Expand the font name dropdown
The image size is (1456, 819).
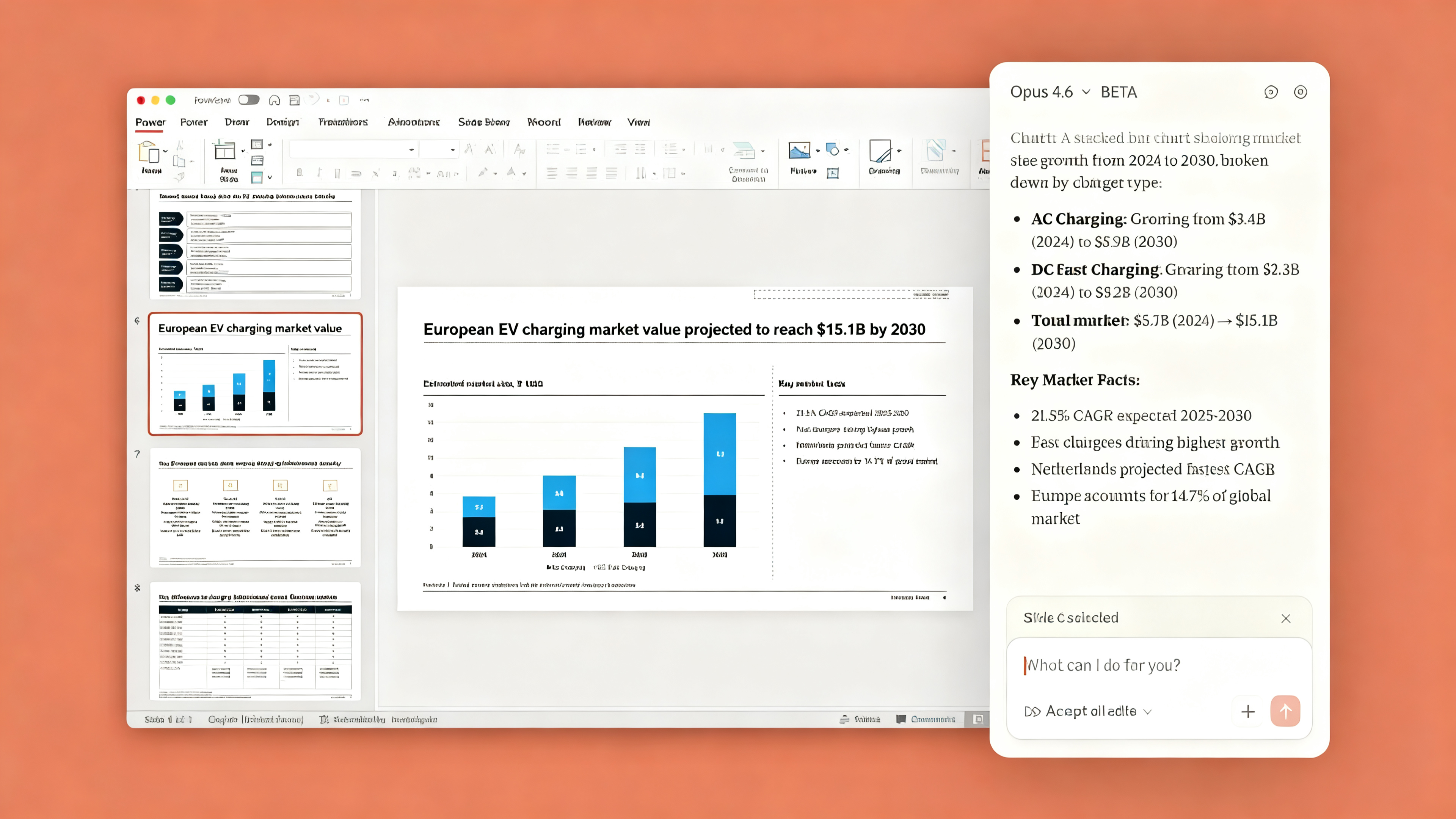tap(411, 150)
